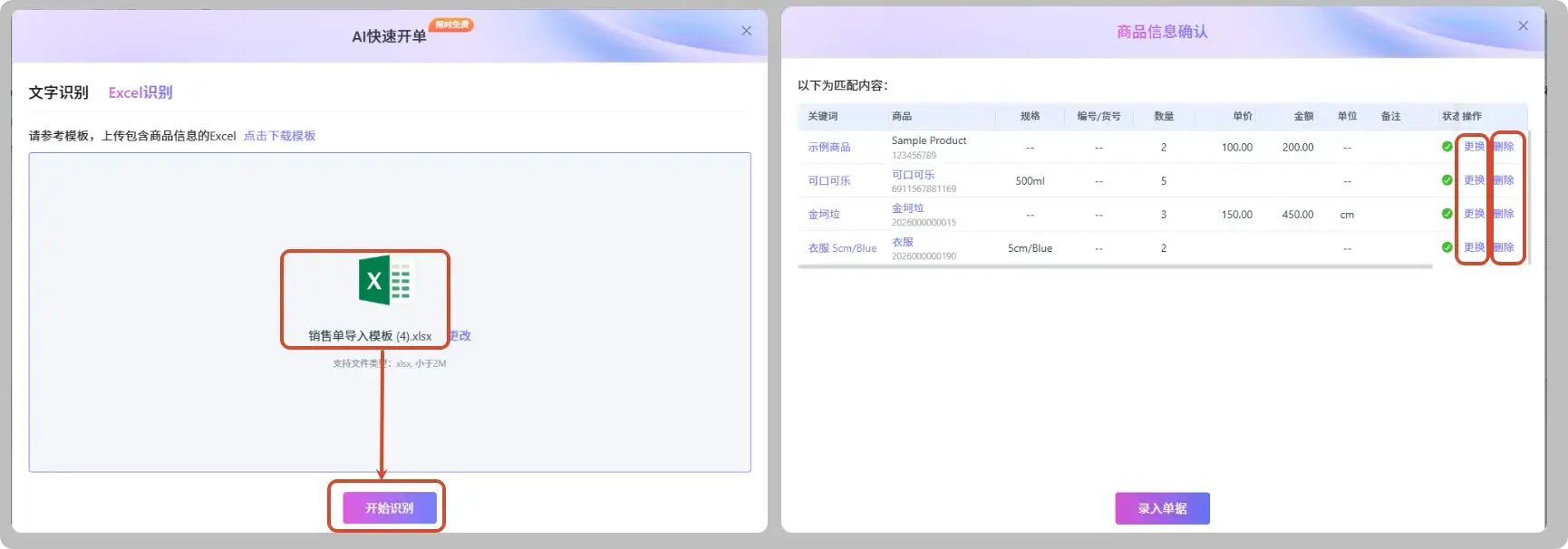Click the cm unit cell
This screenshot has width=1568, height=549.
pos(1347,215)
